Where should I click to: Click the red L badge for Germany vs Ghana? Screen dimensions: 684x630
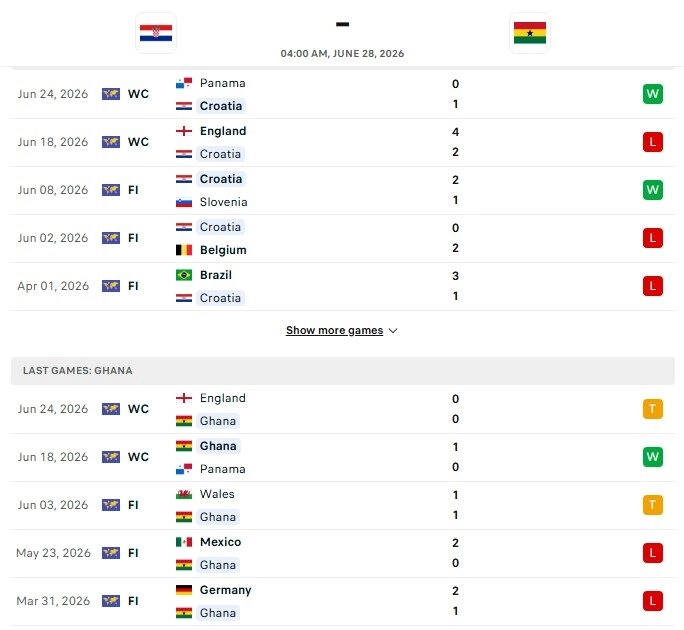653,601
